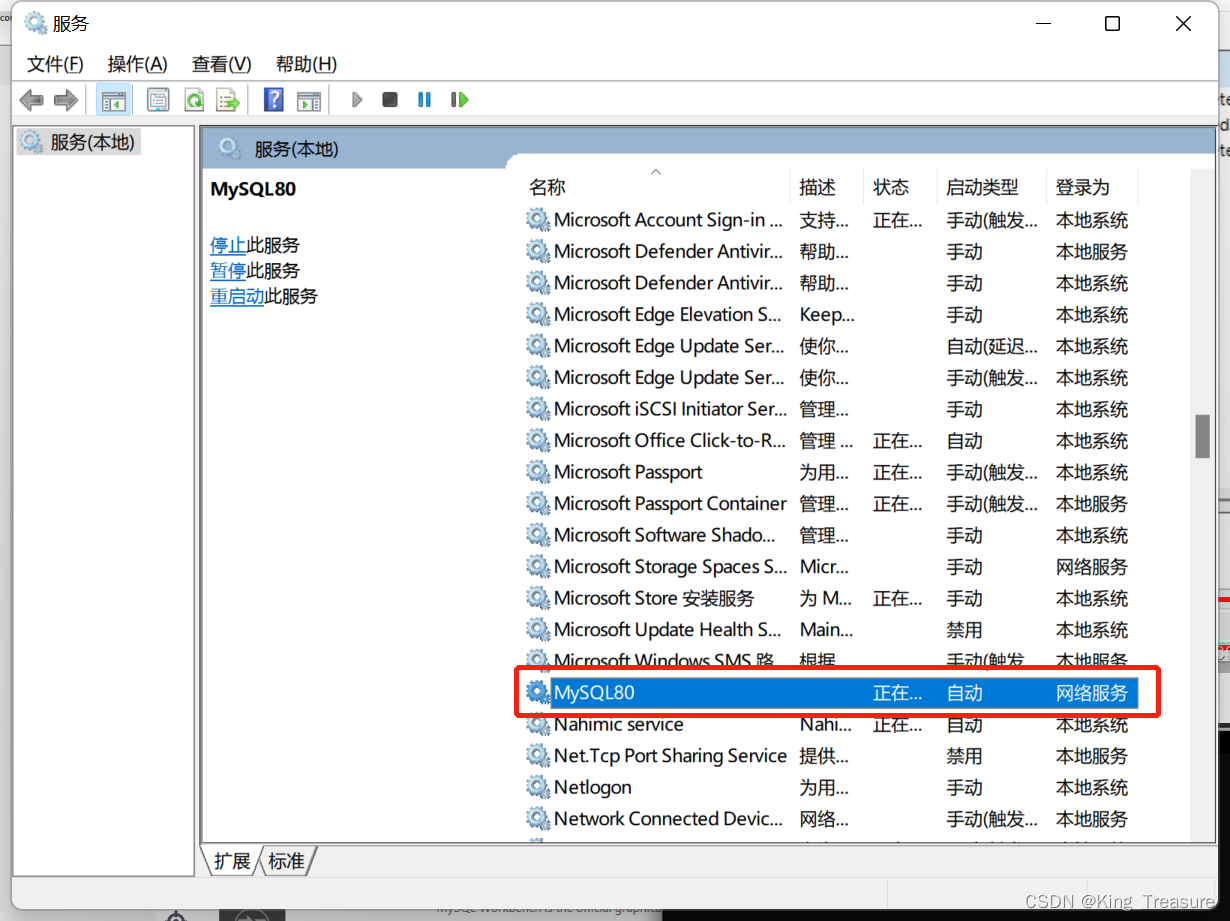This screenshot has width=1230, height=921.
Task: Click gear icon of Net.Tcp Port Sharing
Action: 538,755
